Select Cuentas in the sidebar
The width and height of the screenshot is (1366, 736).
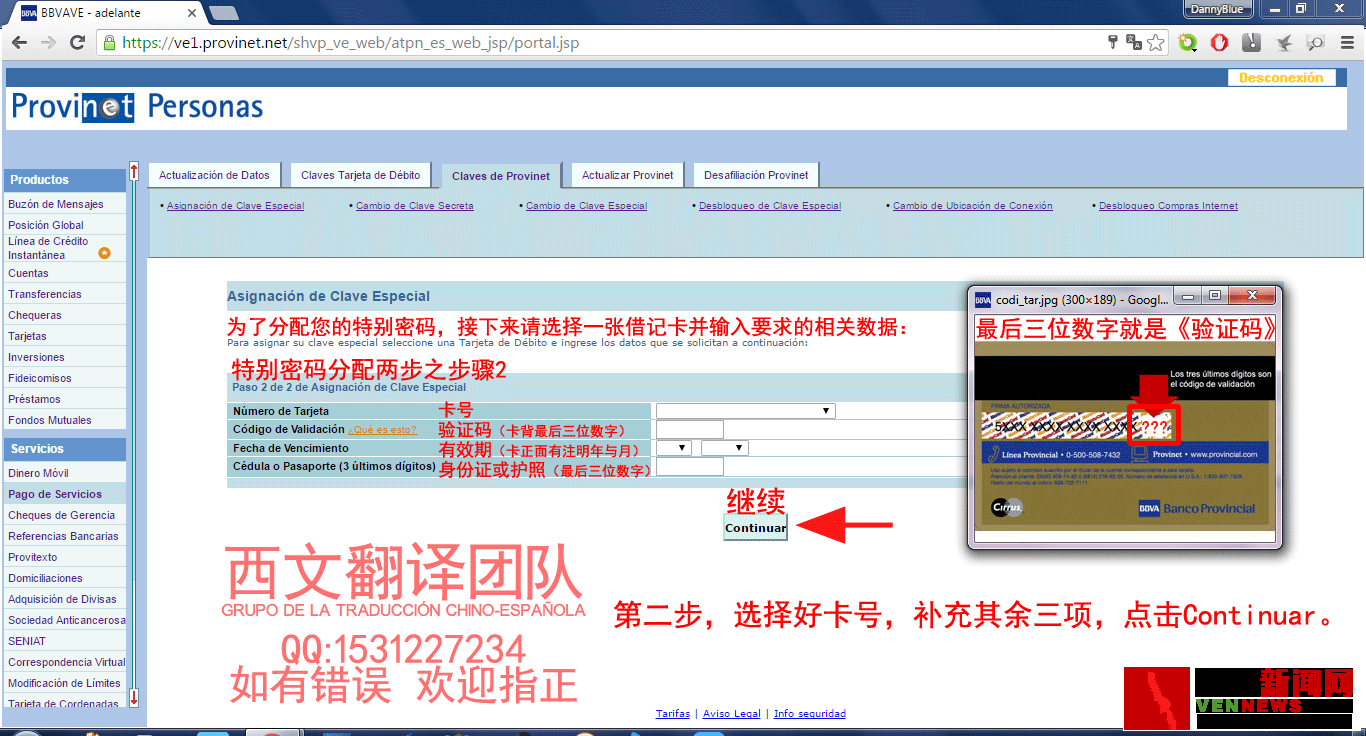click(65, 273)
